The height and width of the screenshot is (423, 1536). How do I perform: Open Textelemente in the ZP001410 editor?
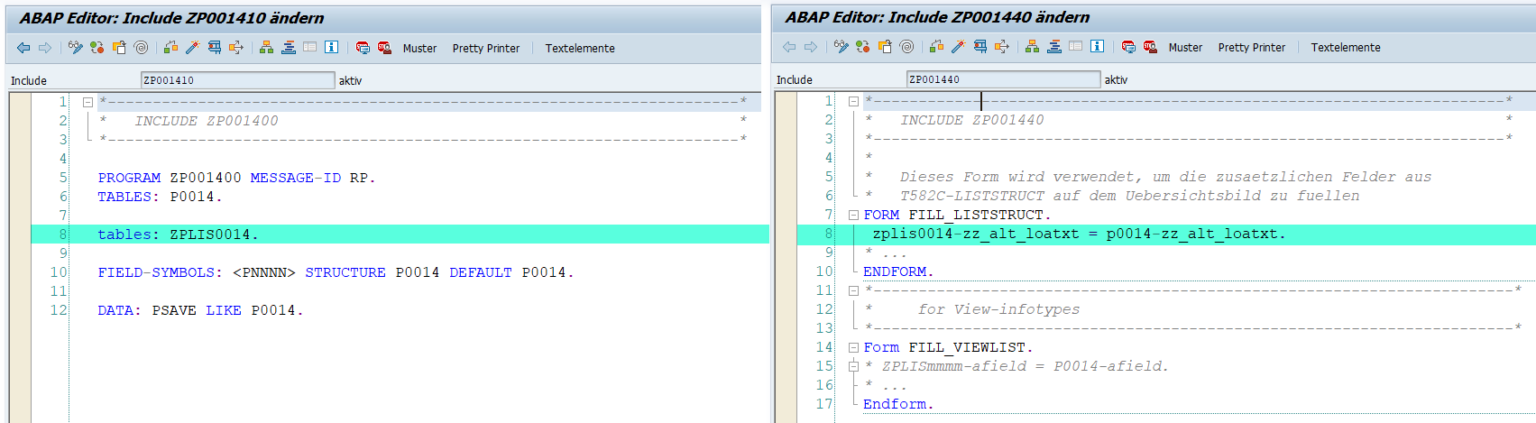[x=580, y=48]
